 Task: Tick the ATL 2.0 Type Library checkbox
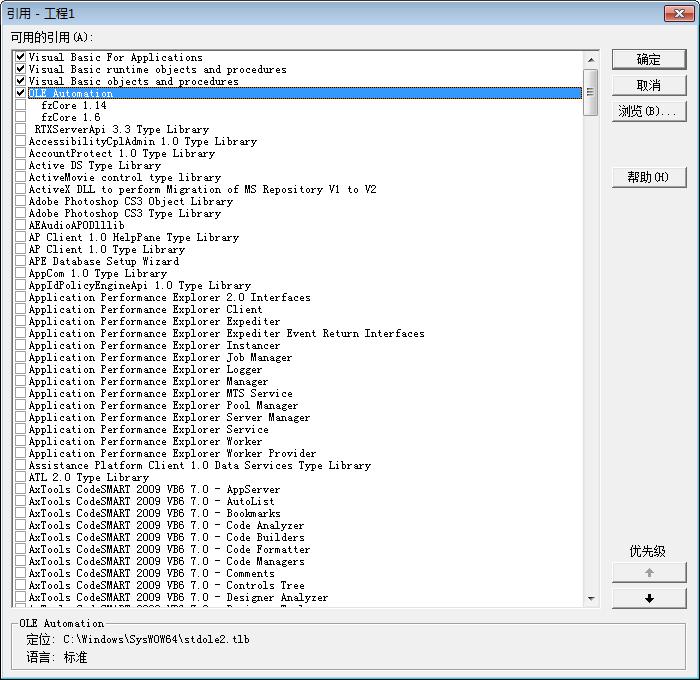[x=21, y=478]
